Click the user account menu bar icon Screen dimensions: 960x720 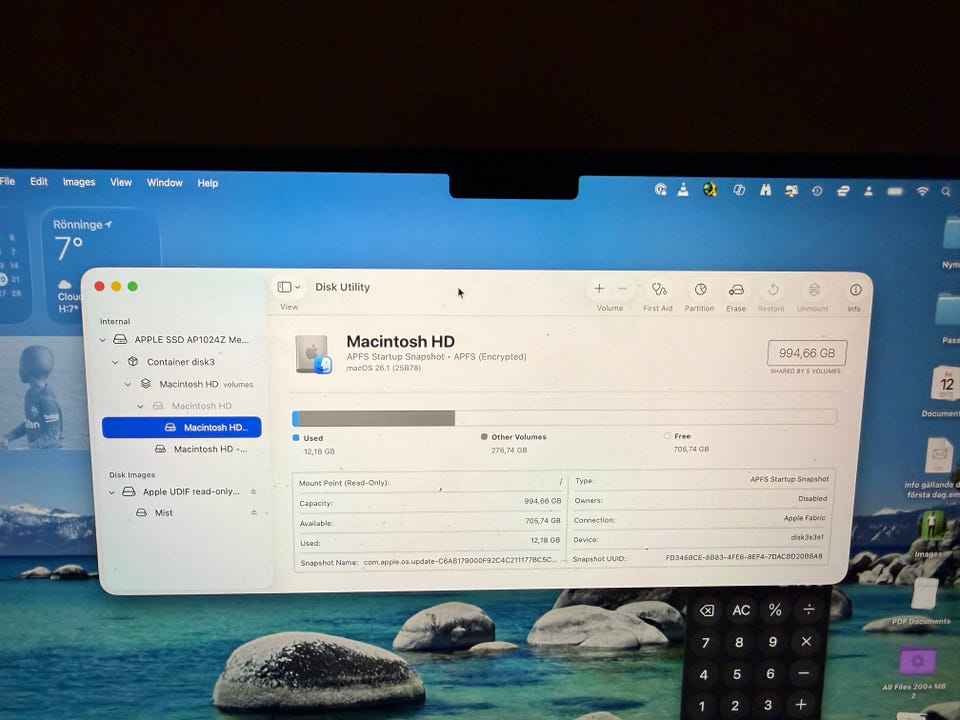tap(868, 191)
